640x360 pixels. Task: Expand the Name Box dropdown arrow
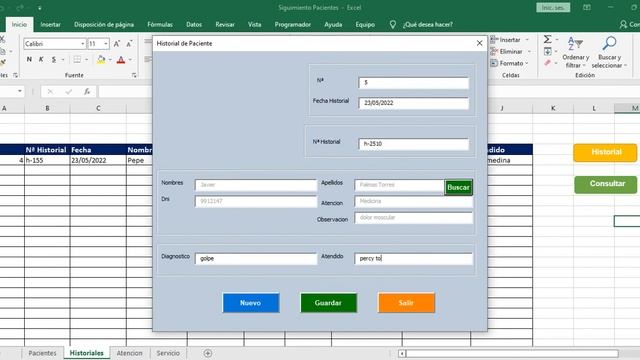pos(20,91)
